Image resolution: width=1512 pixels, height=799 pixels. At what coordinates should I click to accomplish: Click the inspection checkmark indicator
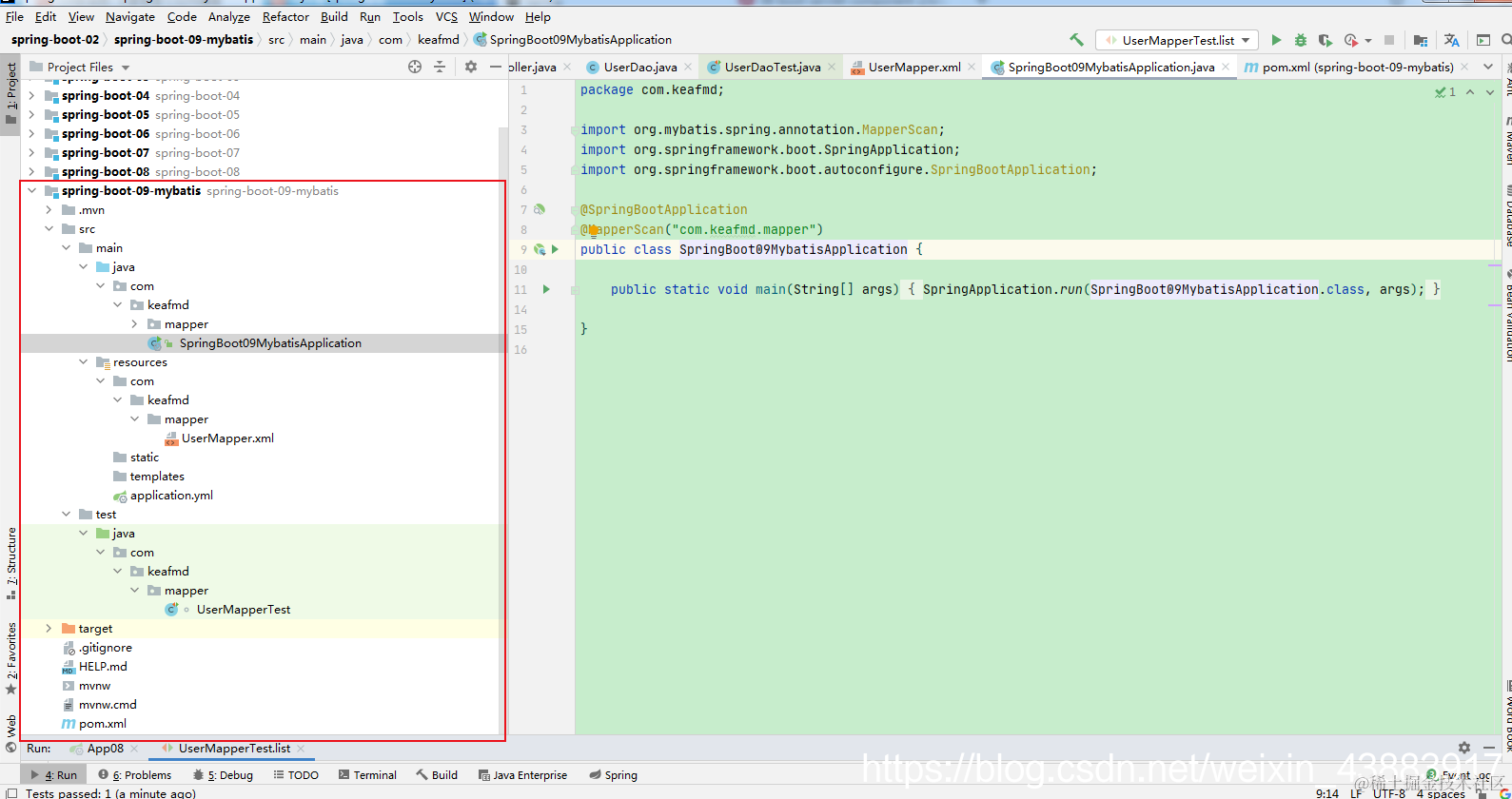(1445, 92)
